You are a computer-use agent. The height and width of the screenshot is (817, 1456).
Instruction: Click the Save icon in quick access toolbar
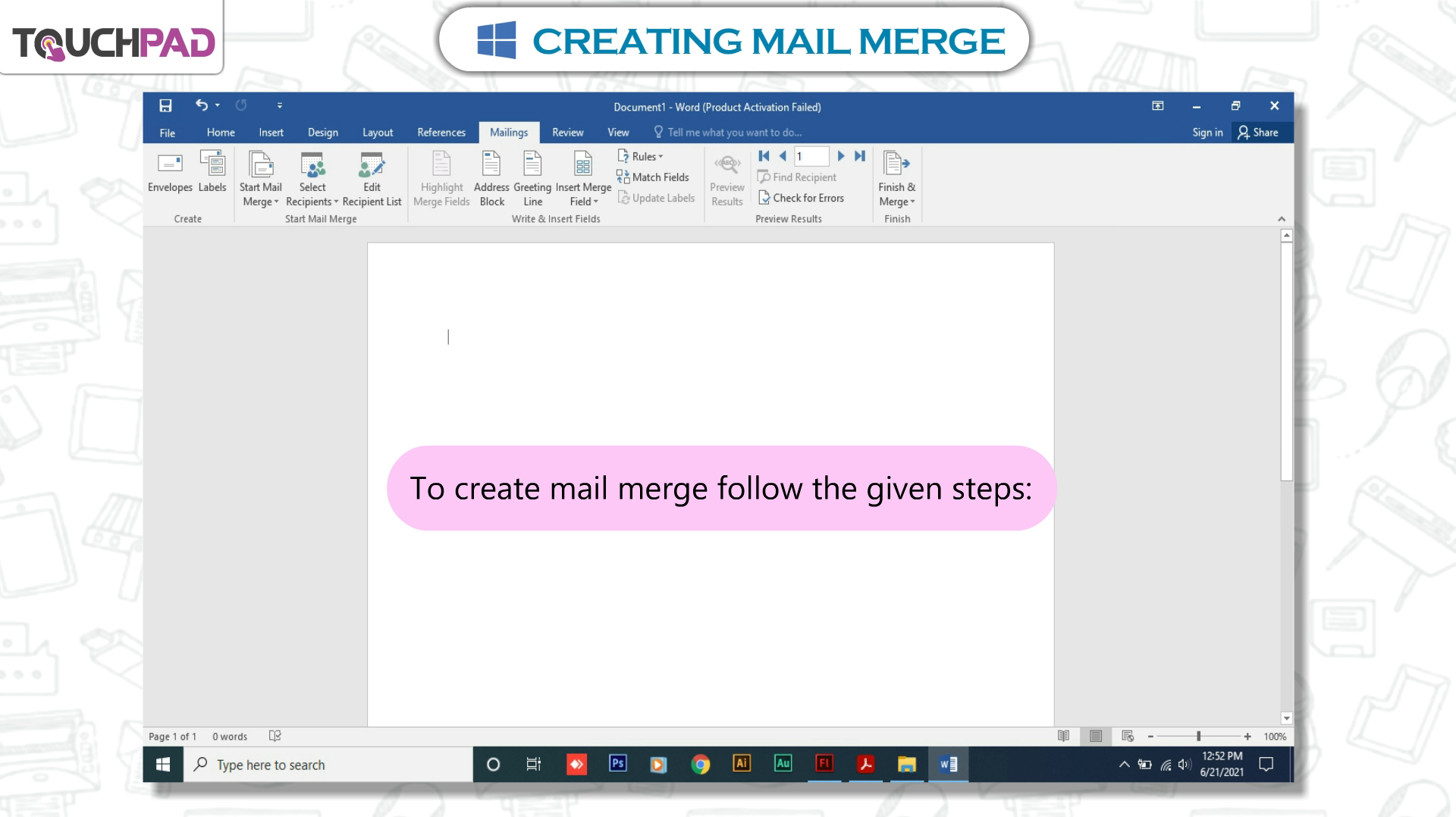[165, 105]
